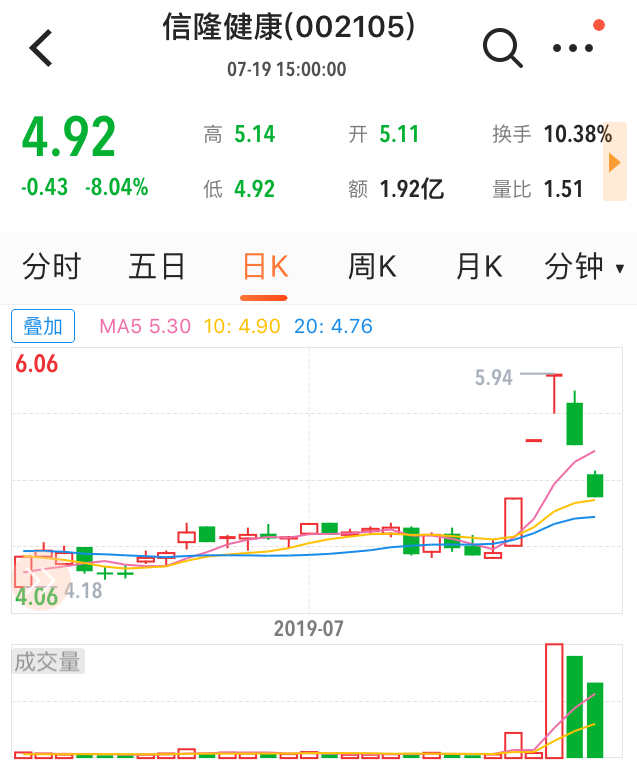The image size is (637, 762).
Task: Tap the 2019-07 date axis label
Action: point(309,628)
